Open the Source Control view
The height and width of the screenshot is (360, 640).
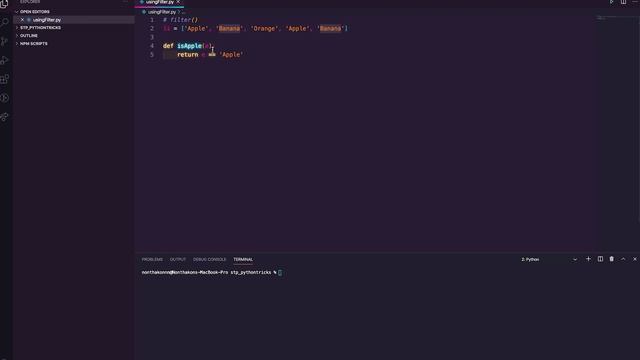point(4,41)
